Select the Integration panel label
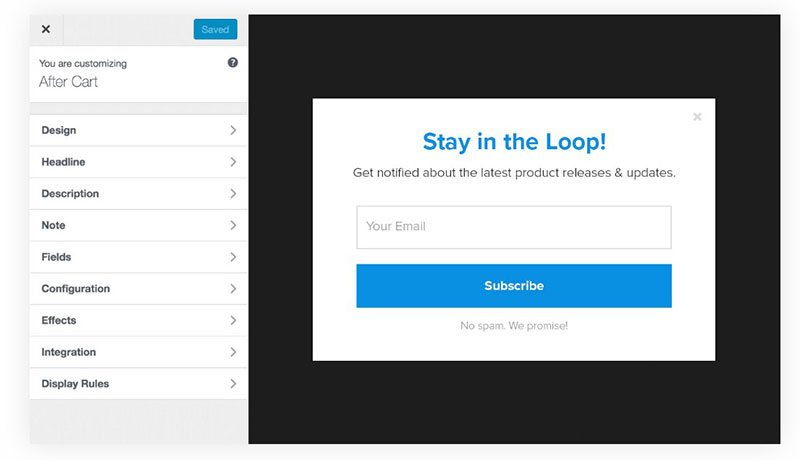Viewport: 800px width, 460px height. (68, 352)
